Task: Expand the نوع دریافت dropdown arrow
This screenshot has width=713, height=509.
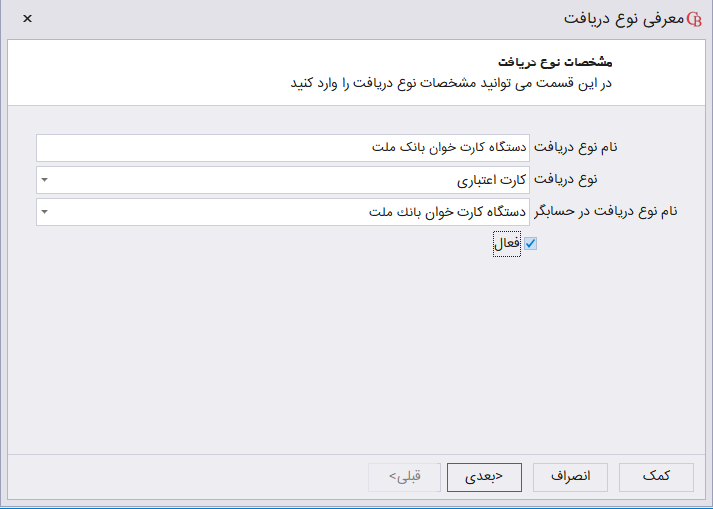Action: pyautogui.click(x=45, y=180)
